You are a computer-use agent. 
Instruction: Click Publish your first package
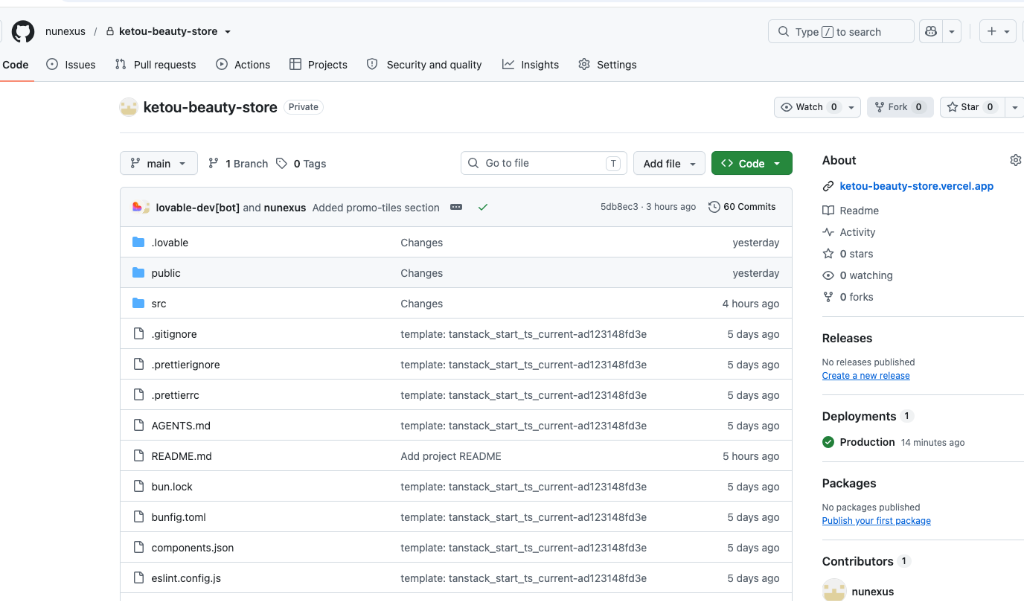[876, 521]
